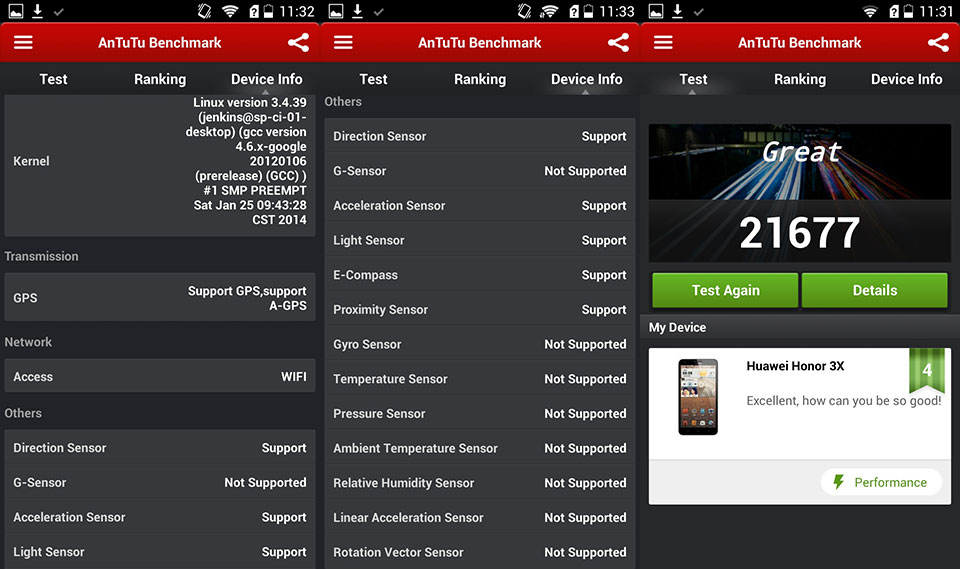Open the Details button for score breakdown
The width and height of the screenshot is (960, 569).
click(874, 290)
